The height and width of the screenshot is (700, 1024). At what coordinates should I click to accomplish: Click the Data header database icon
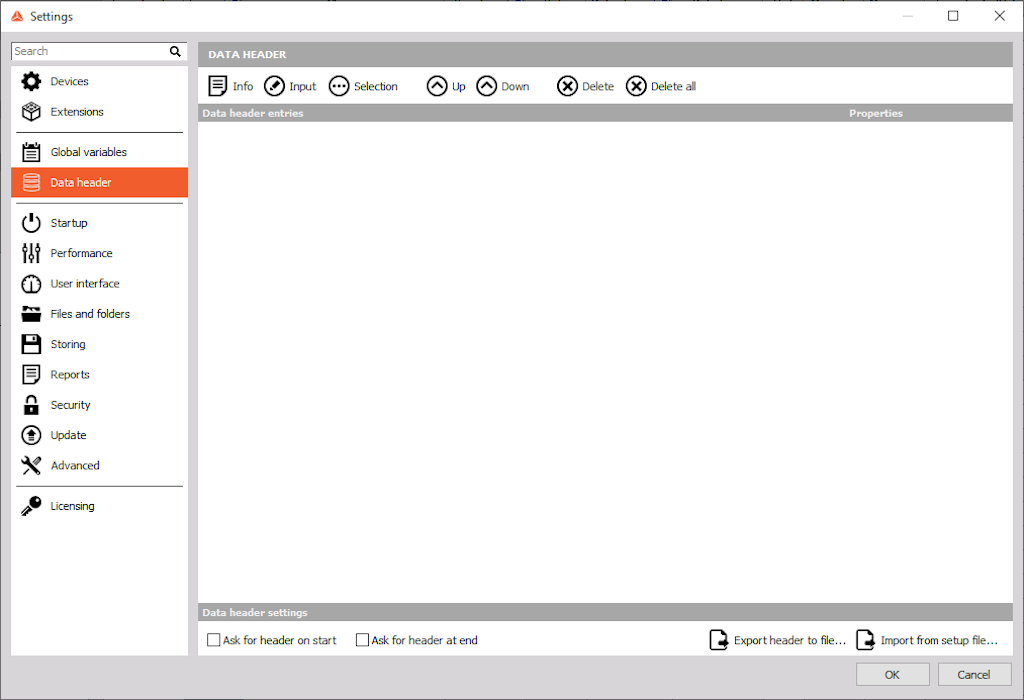click(x=31, y=182)
